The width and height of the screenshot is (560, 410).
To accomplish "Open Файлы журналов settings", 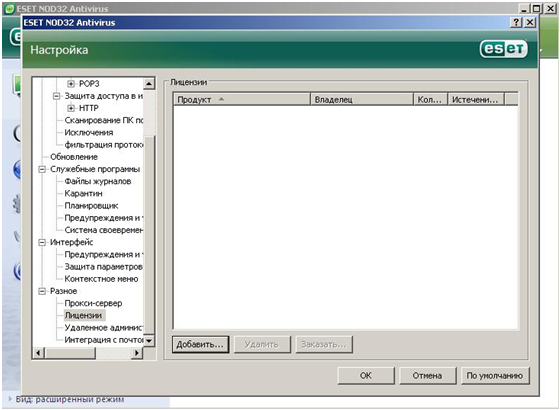I will pos(98,181).
